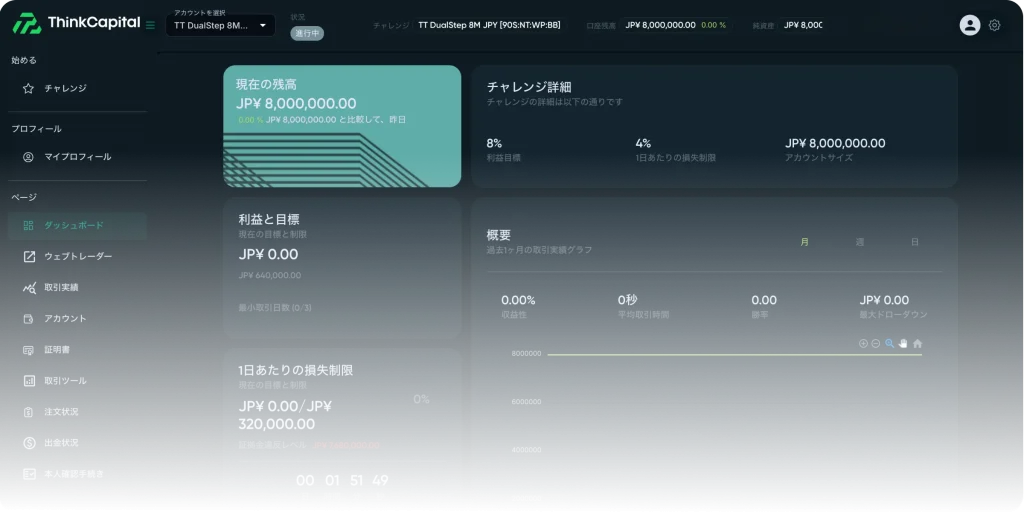Image resolution: width=1024 pixels, height=512 pixels.
Task: Click the 進行中 status badge
Action: tap(307, 33)
